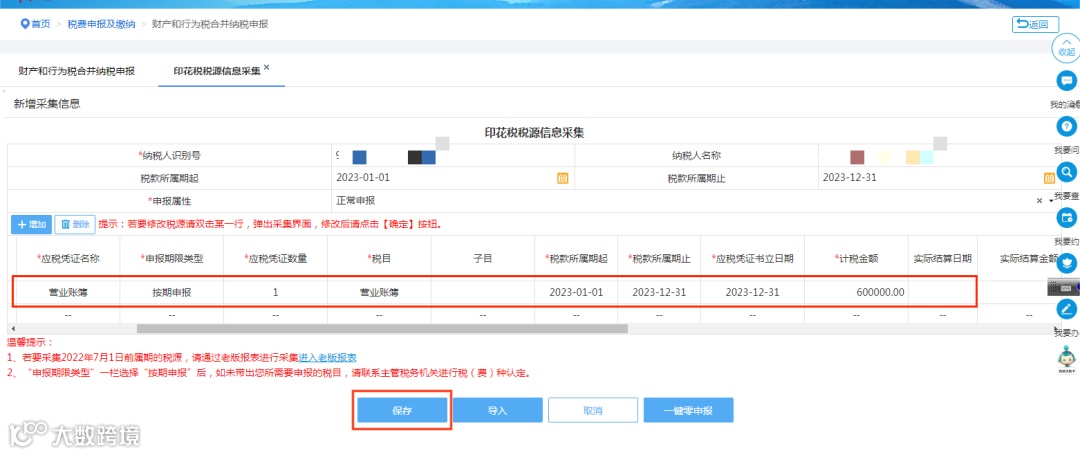This screenshot has height=455, width=1080.
Task: Click the 计税金额 column header
Action: click(856, 259)
